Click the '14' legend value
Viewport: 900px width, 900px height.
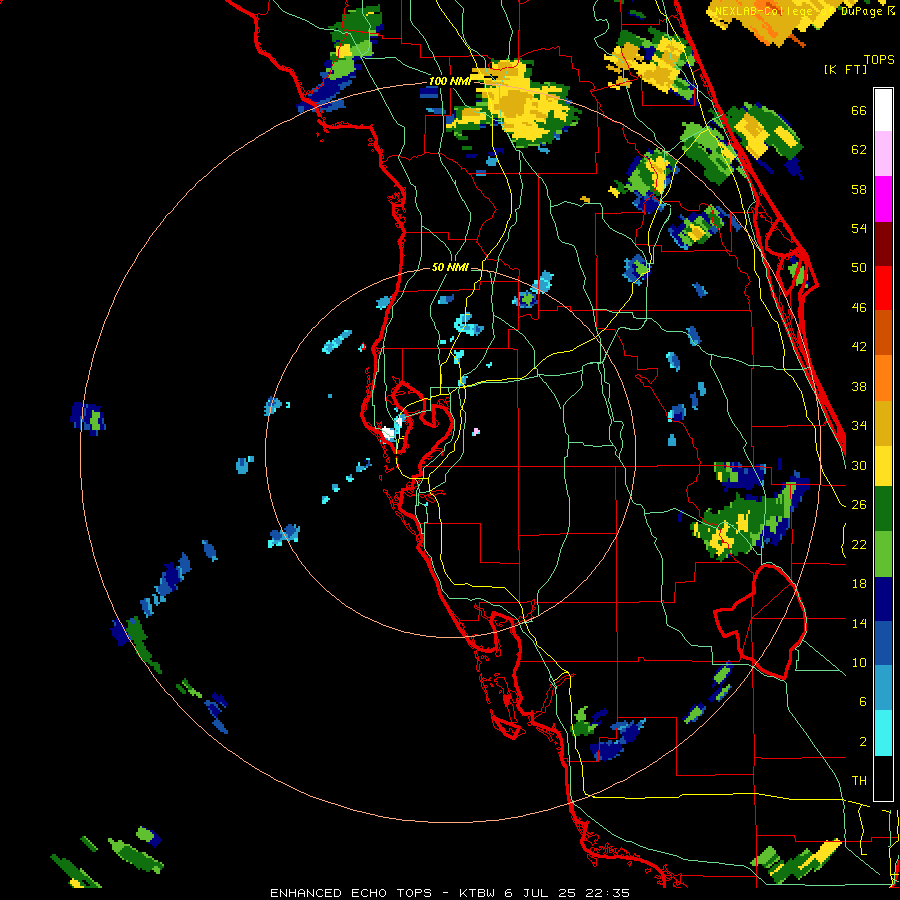tap(859, 623)
